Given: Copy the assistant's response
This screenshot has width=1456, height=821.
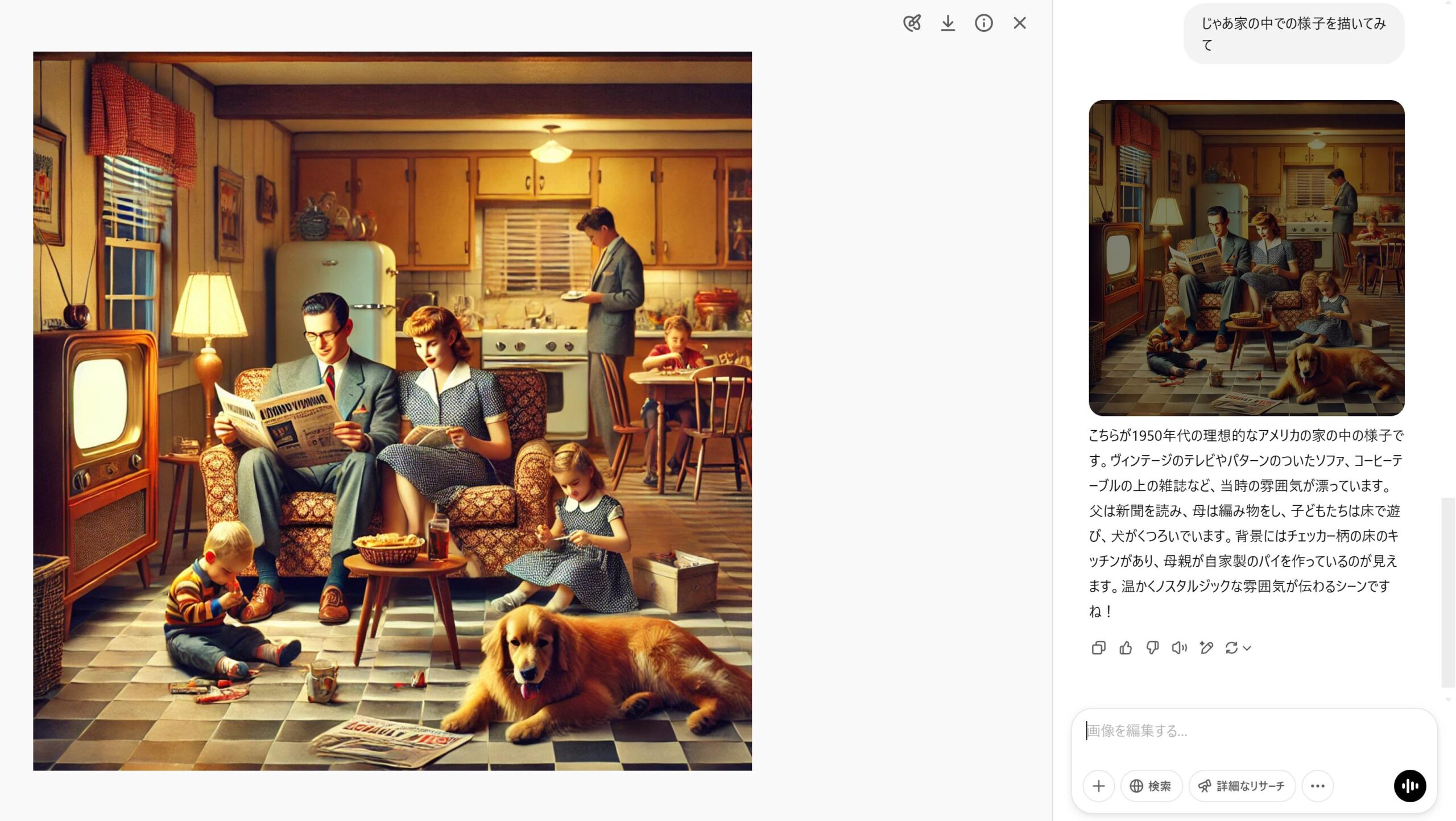Looking at the screenshot, I should tap(1098, 648).
